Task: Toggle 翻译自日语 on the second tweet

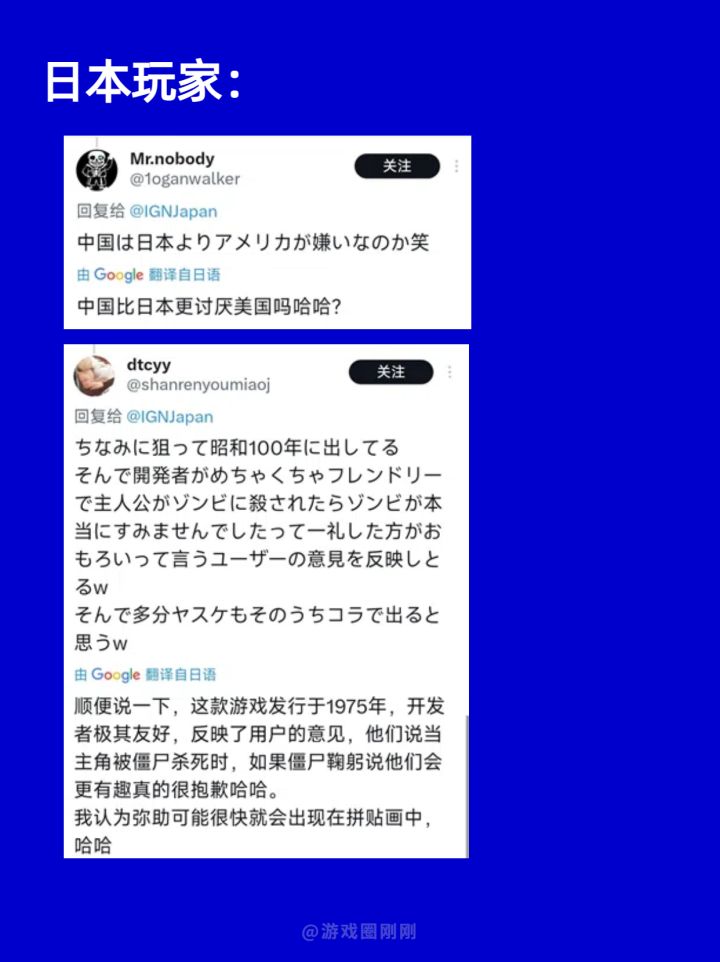Action: [x=180, y=675]
